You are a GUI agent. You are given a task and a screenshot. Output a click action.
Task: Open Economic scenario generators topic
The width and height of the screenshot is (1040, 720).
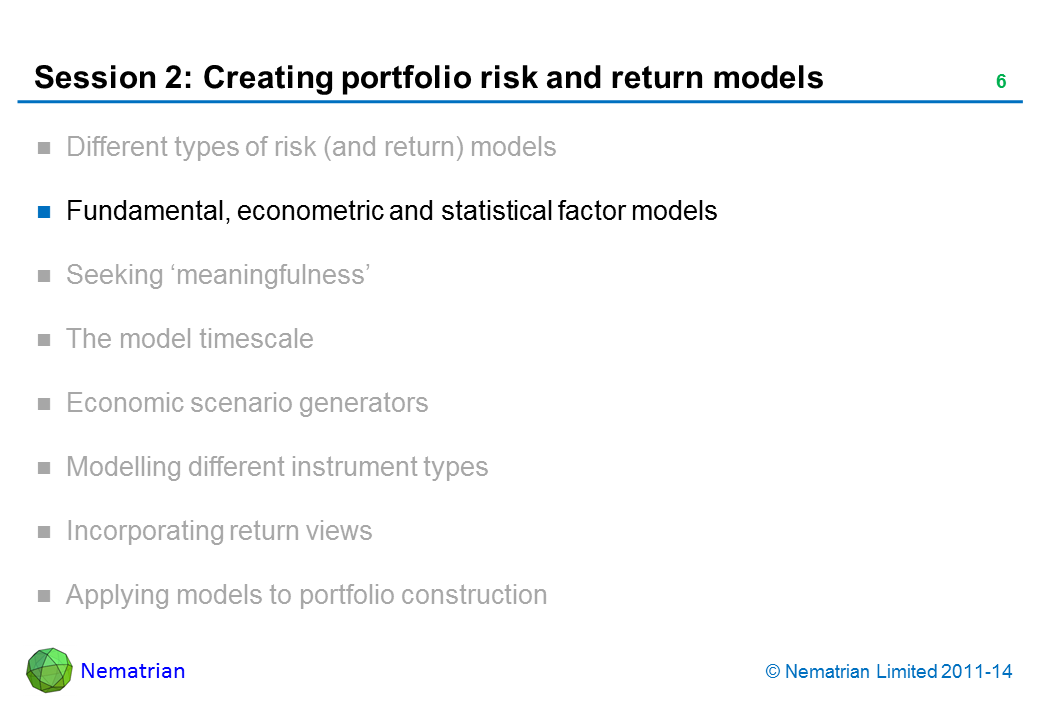tap(247, 403)
